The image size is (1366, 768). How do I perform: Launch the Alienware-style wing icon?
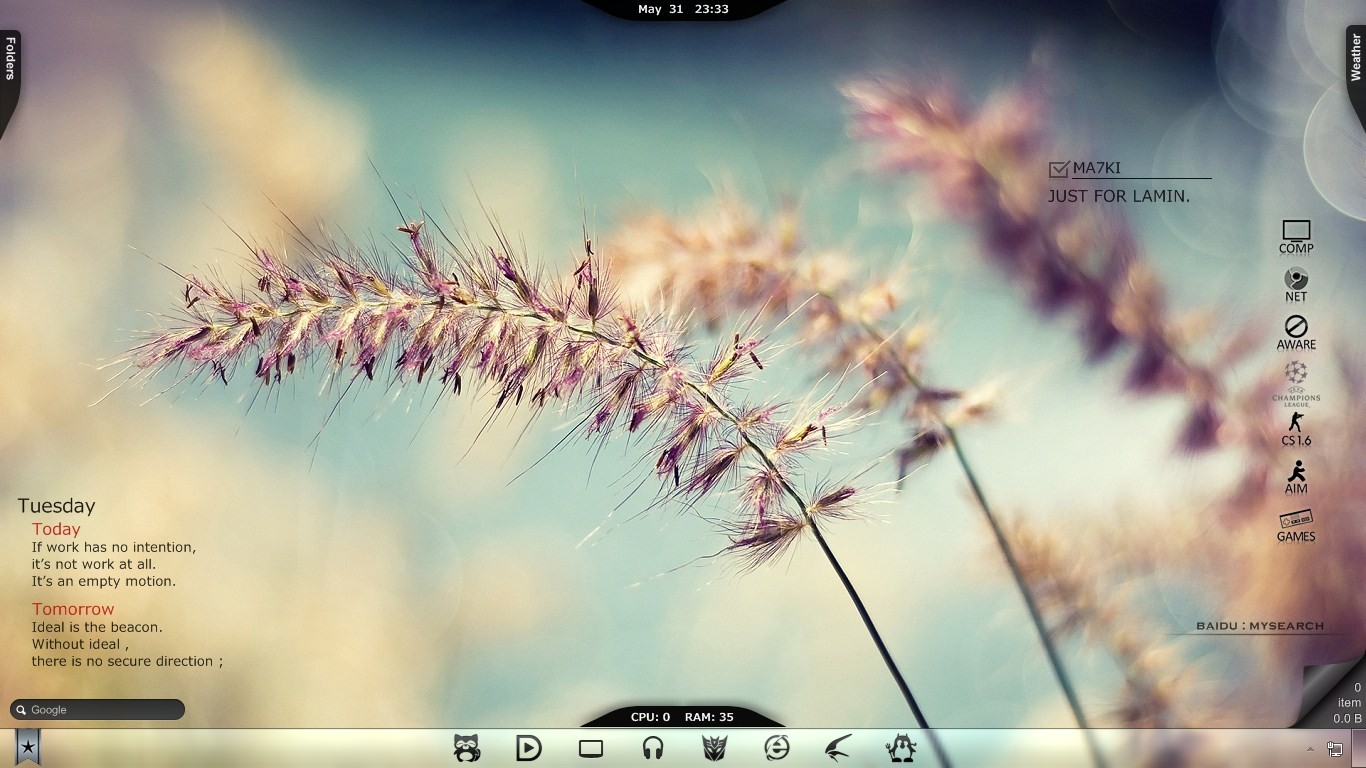pos(838,748)
